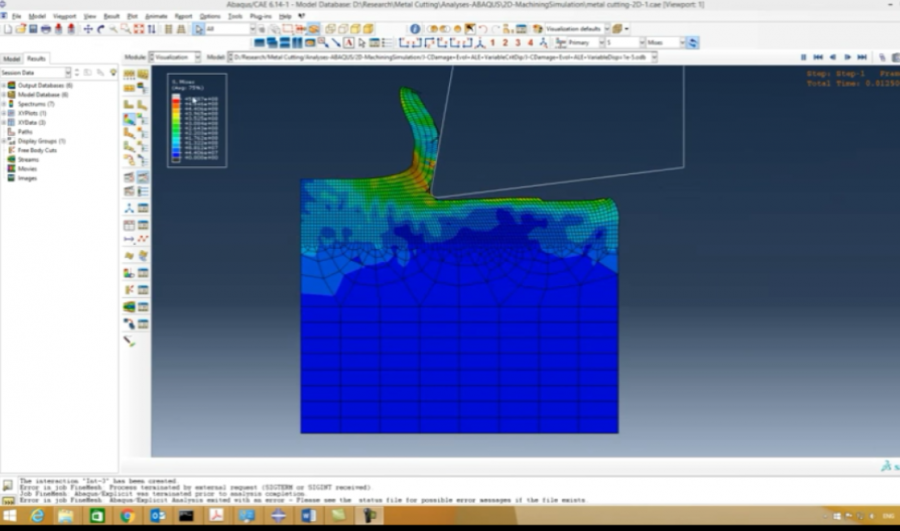Jump to the last frame button

[862, 57]
